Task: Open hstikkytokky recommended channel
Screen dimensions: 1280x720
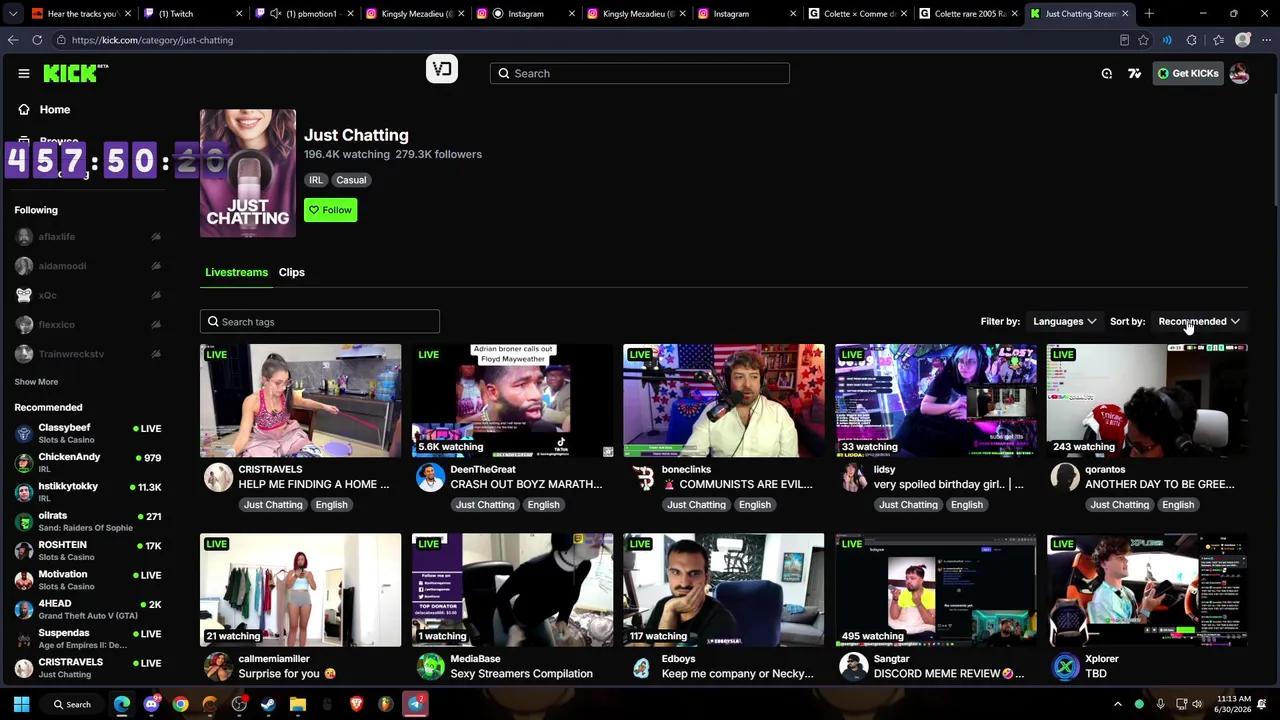Action: tap(87, 492)
